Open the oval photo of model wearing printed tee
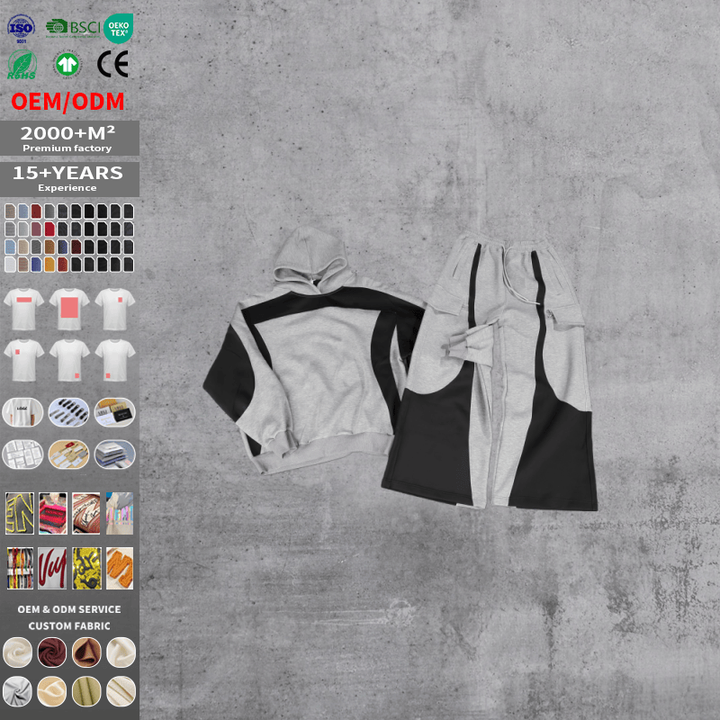 (x=23, y=412)
